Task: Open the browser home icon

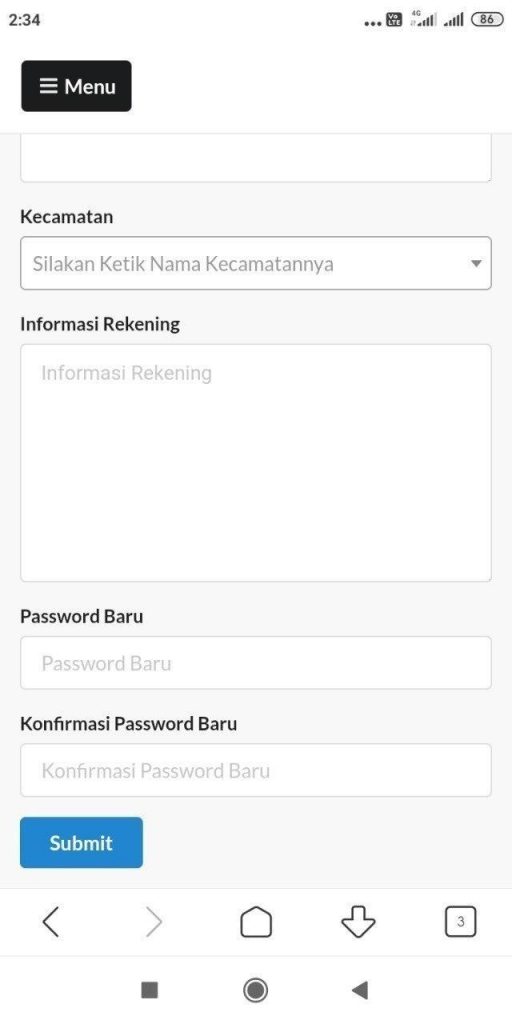Action: pos(256,922)
